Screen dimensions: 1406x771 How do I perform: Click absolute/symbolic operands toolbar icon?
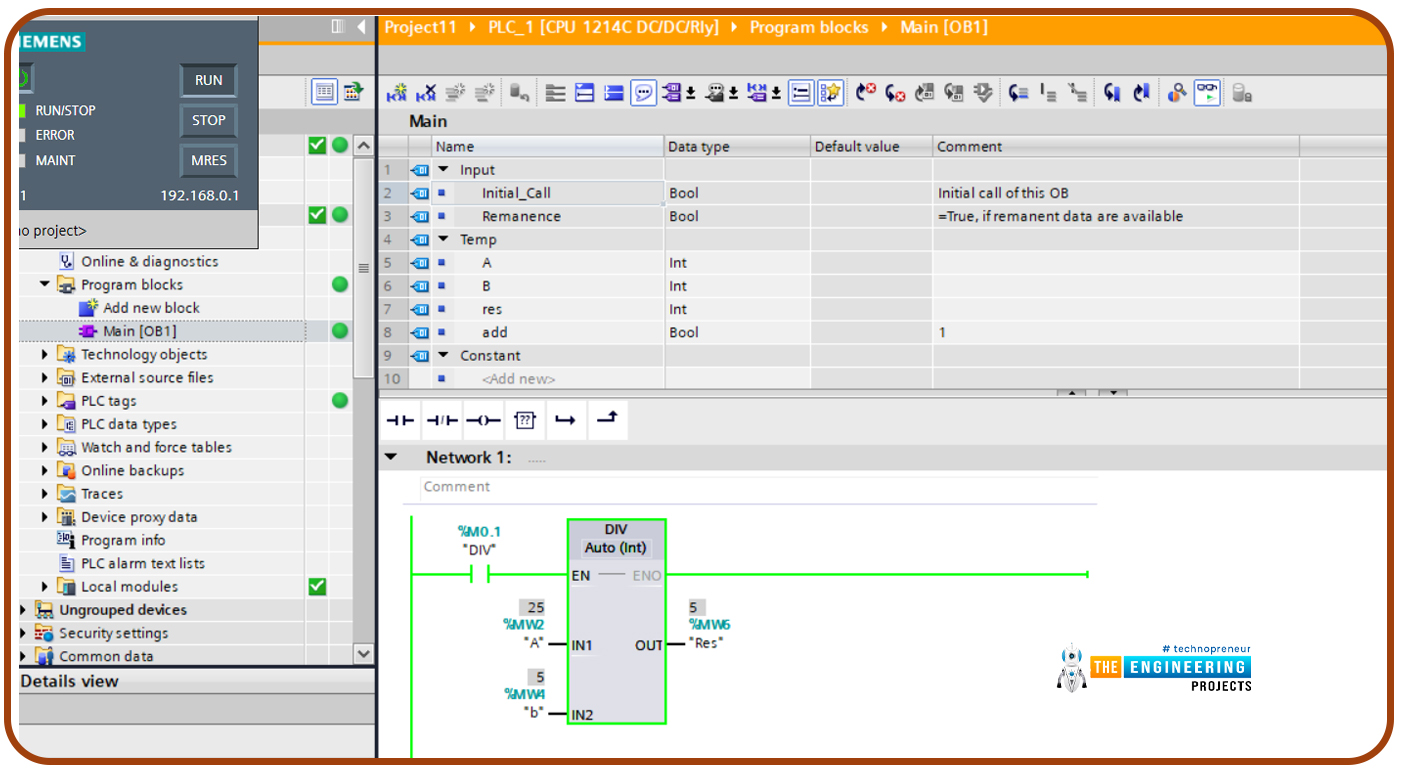pyautogui.click(x=670, y=93)
